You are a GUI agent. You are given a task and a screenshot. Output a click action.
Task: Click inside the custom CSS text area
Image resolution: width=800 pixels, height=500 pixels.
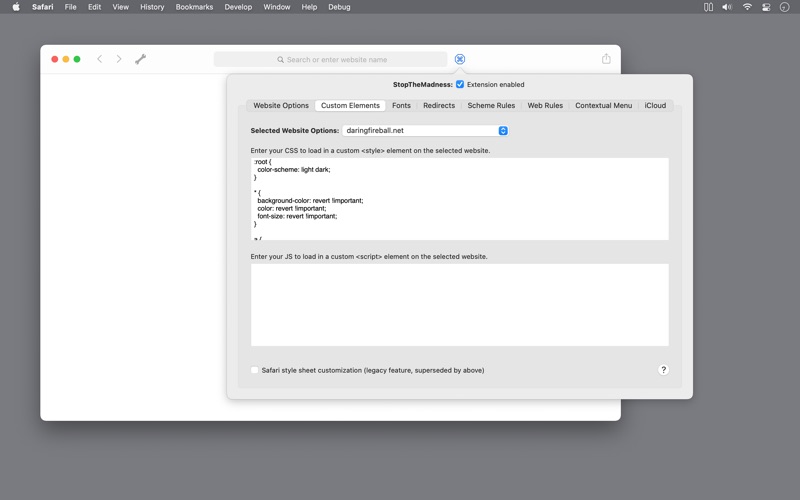[x=460, y=199]
